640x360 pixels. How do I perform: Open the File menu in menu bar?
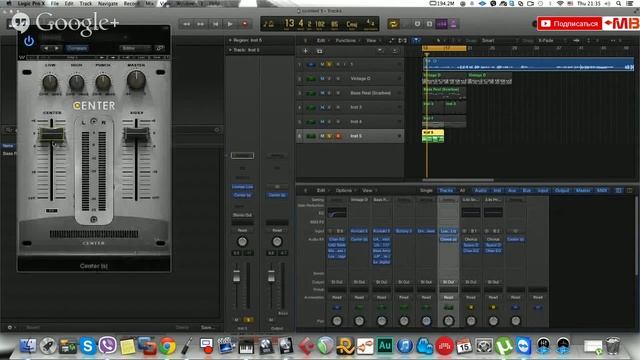[x=55, y=3]
